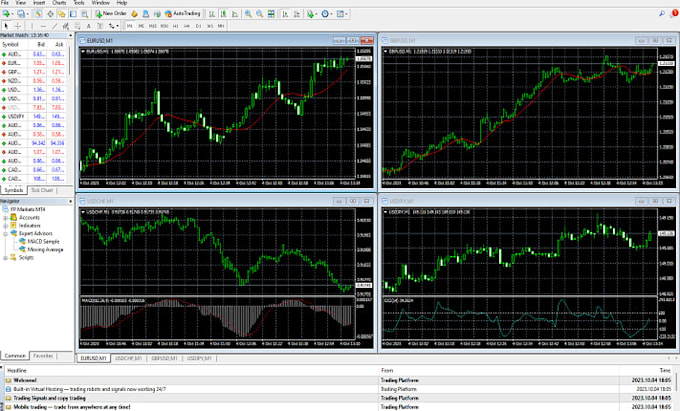Open the 'Trading Signals and copy trading' headline
680x411 pixels.
click(49, 398)
